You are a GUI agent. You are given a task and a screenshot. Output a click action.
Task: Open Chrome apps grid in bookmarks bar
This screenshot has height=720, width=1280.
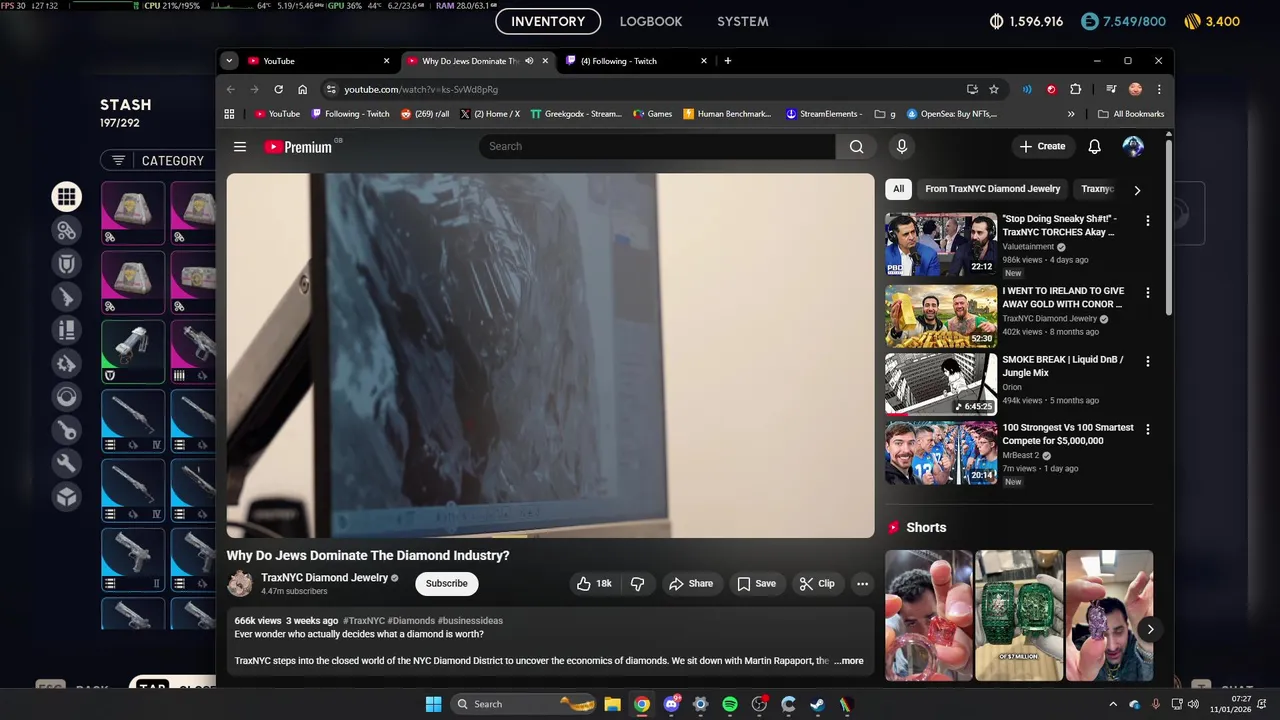[x=229, y=114]
